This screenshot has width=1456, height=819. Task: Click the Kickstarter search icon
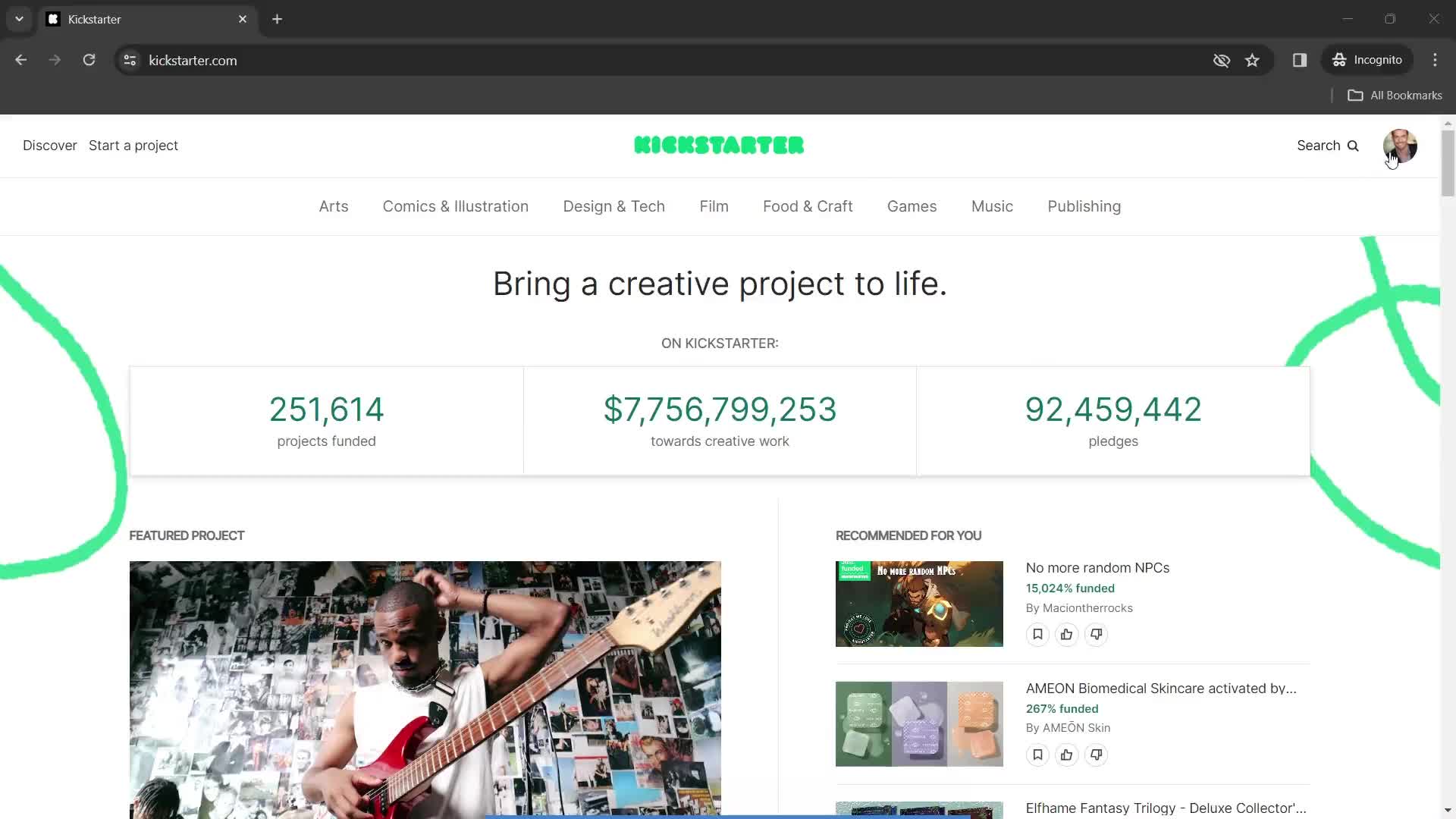click(1354, 146)
